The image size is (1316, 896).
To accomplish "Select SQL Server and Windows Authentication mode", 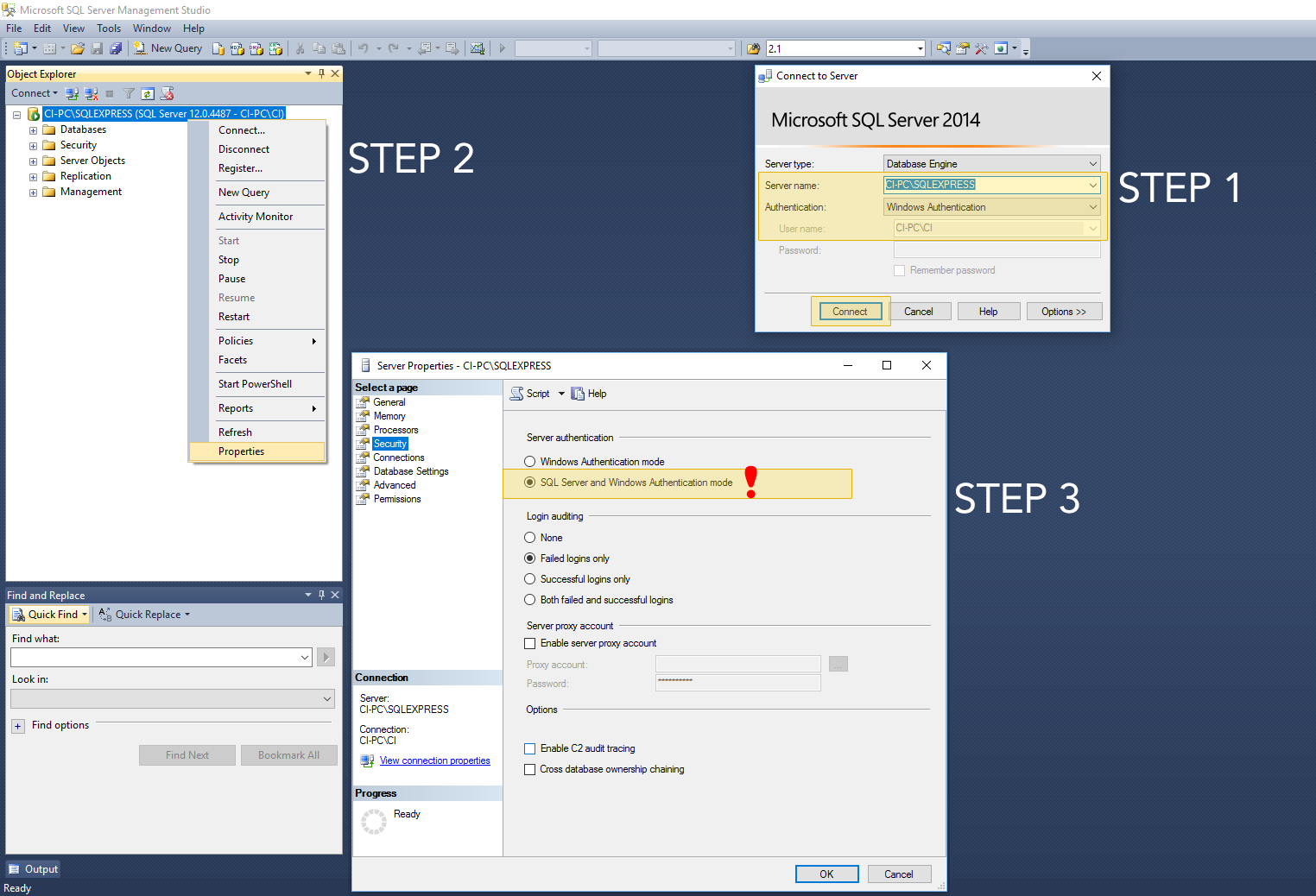I will coord(530,483).
